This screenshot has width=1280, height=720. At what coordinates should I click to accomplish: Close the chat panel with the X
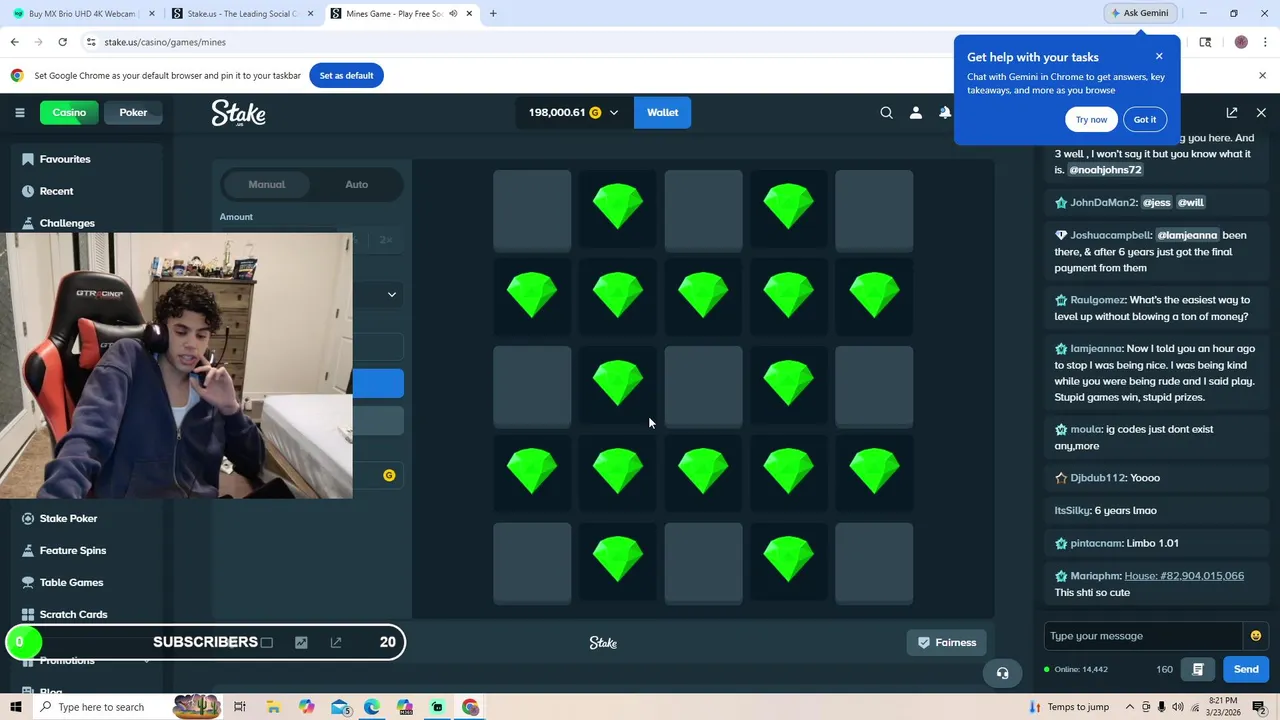coord(1261,113)
